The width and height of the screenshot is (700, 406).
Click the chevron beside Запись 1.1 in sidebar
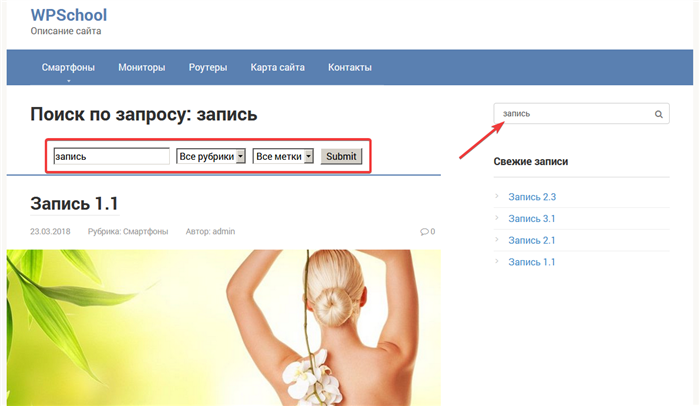click(497, 261)
